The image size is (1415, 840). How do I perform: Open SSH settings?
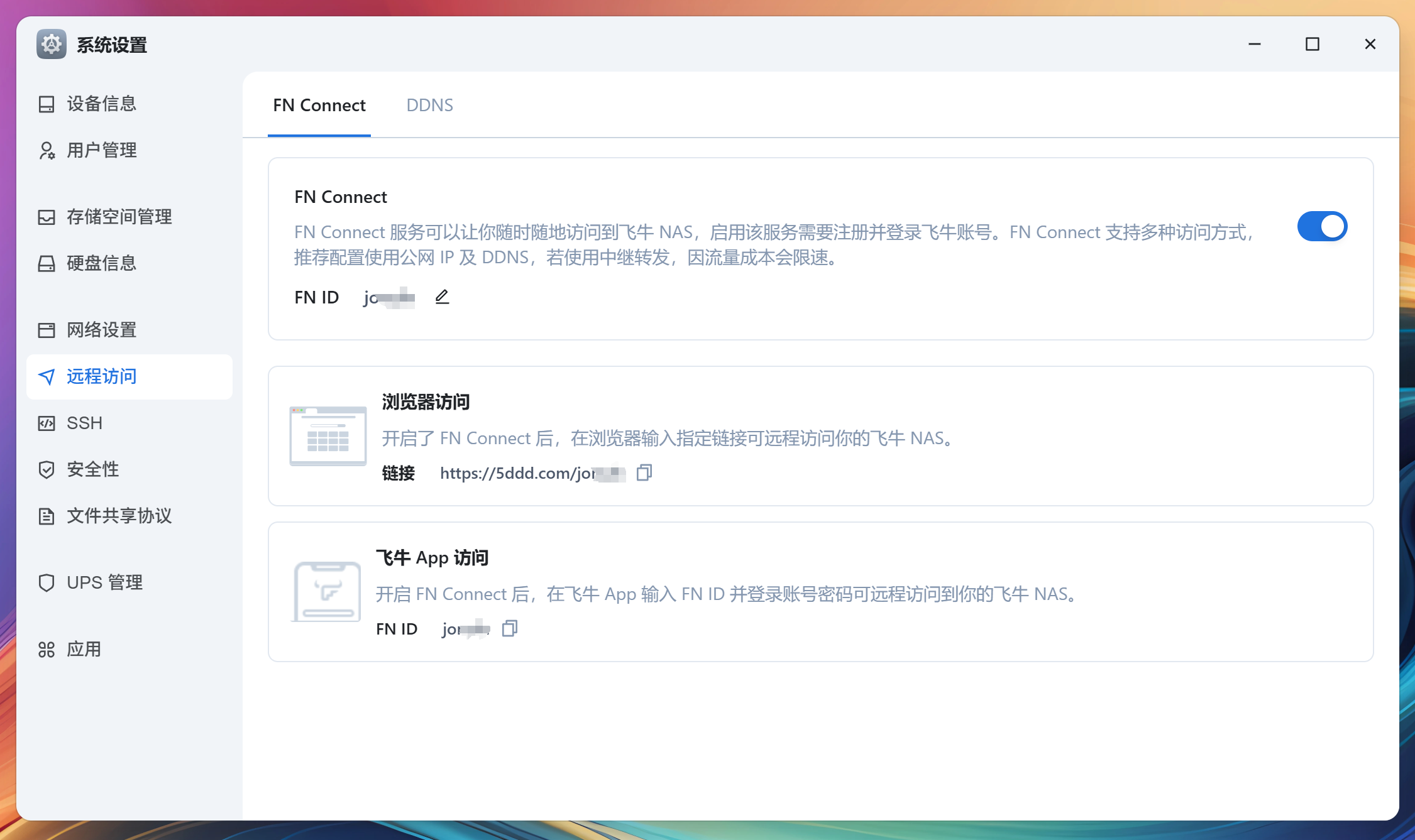click(x=84, y=423)
